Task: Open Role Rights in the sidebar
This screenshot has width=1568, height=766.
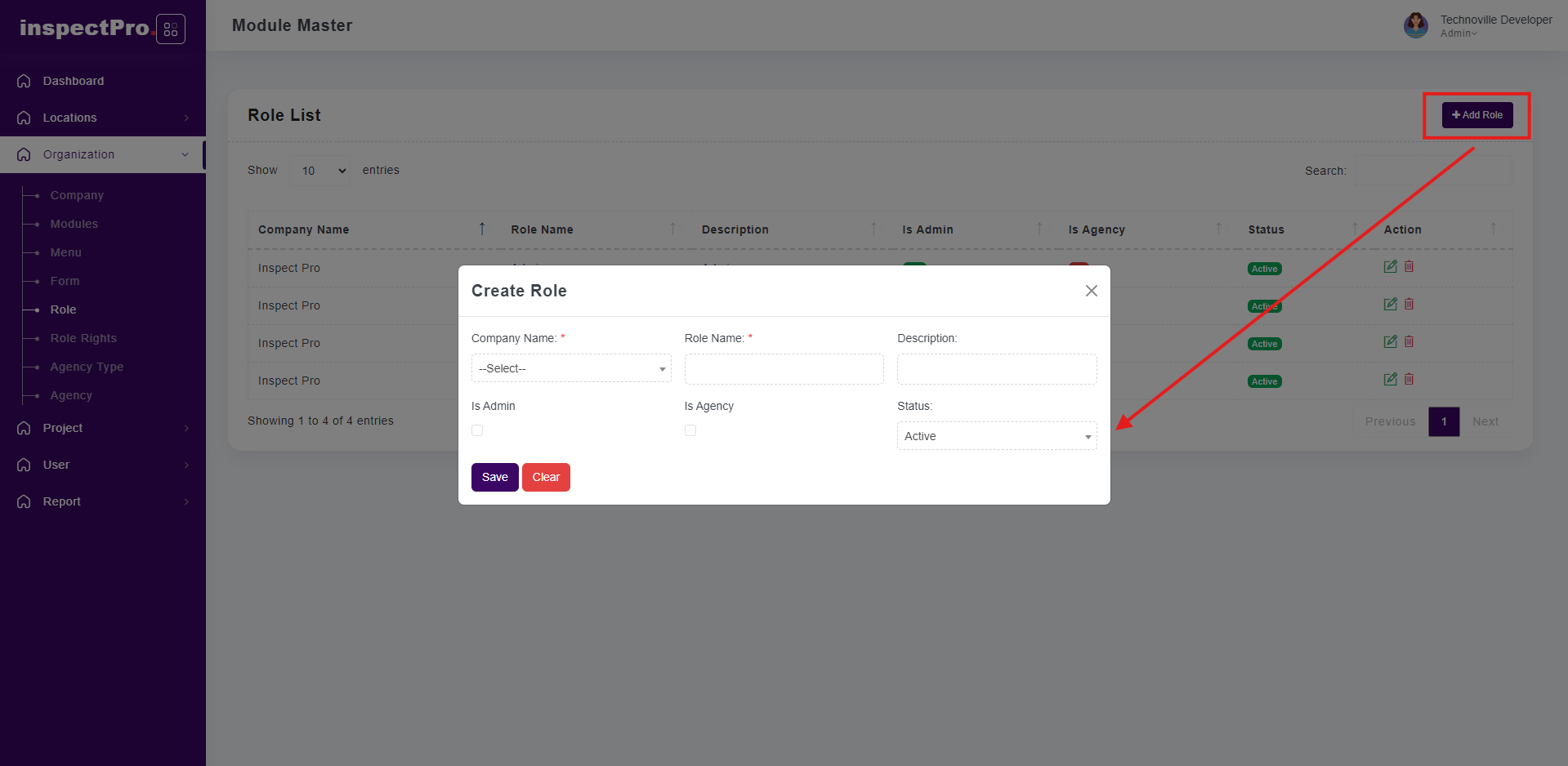Action: 83,338
